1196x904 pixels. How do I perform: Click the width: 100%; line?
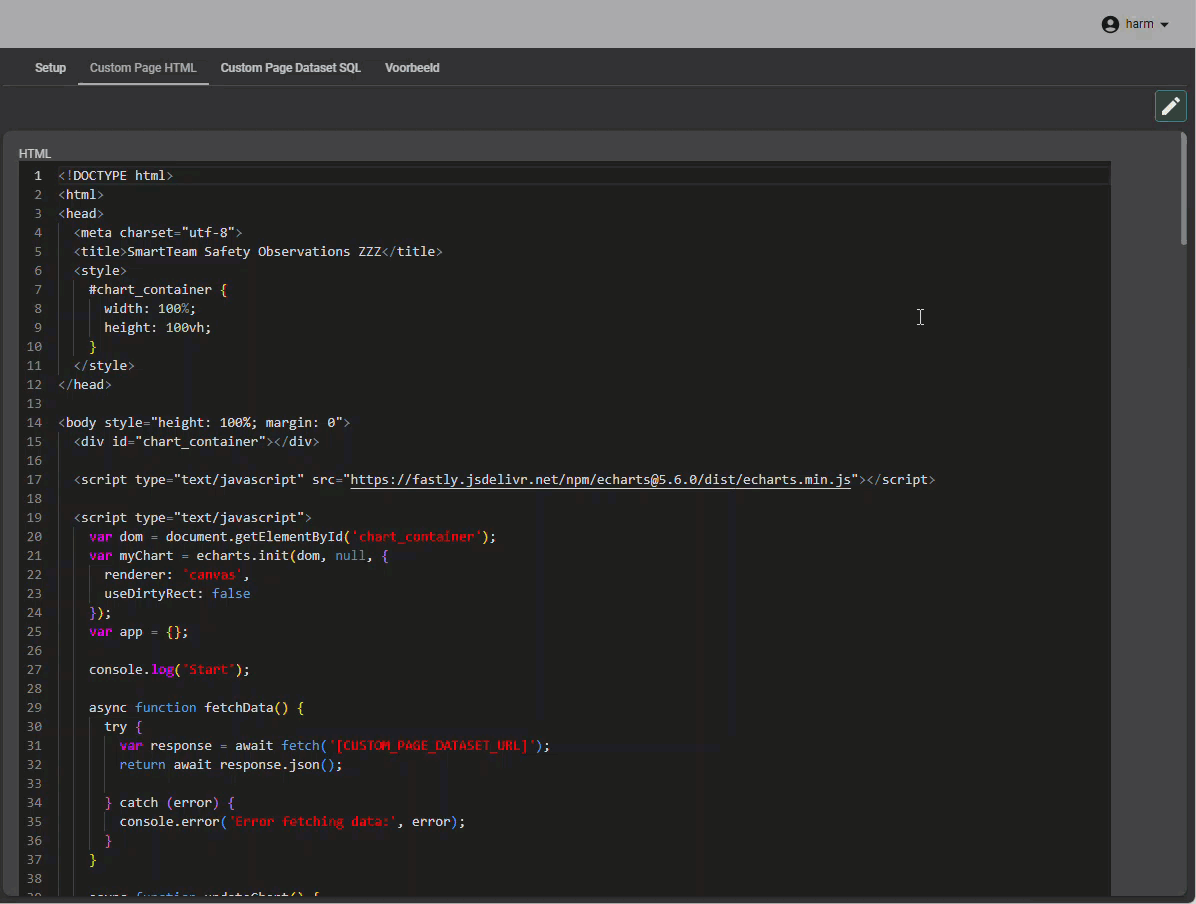[150, 309]
